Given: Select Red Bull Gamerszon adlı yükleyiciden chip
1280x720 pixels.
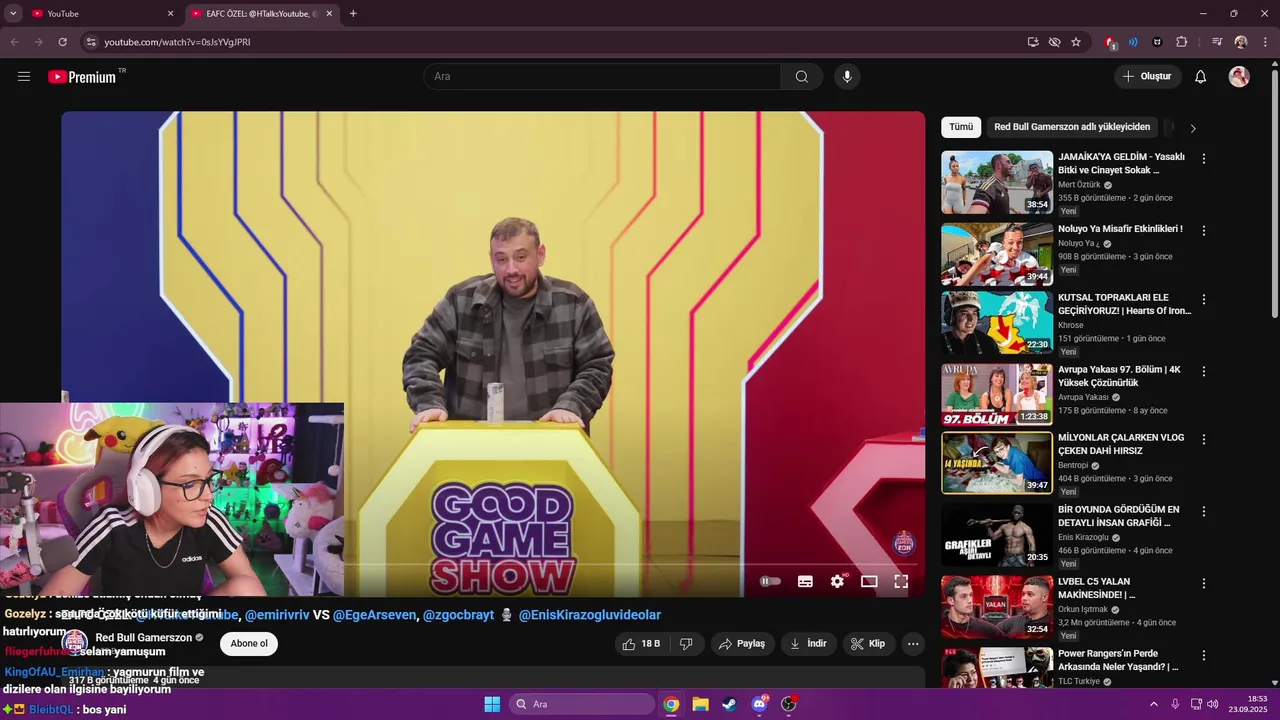Looking at the screenshot, I should point(1072,127).
